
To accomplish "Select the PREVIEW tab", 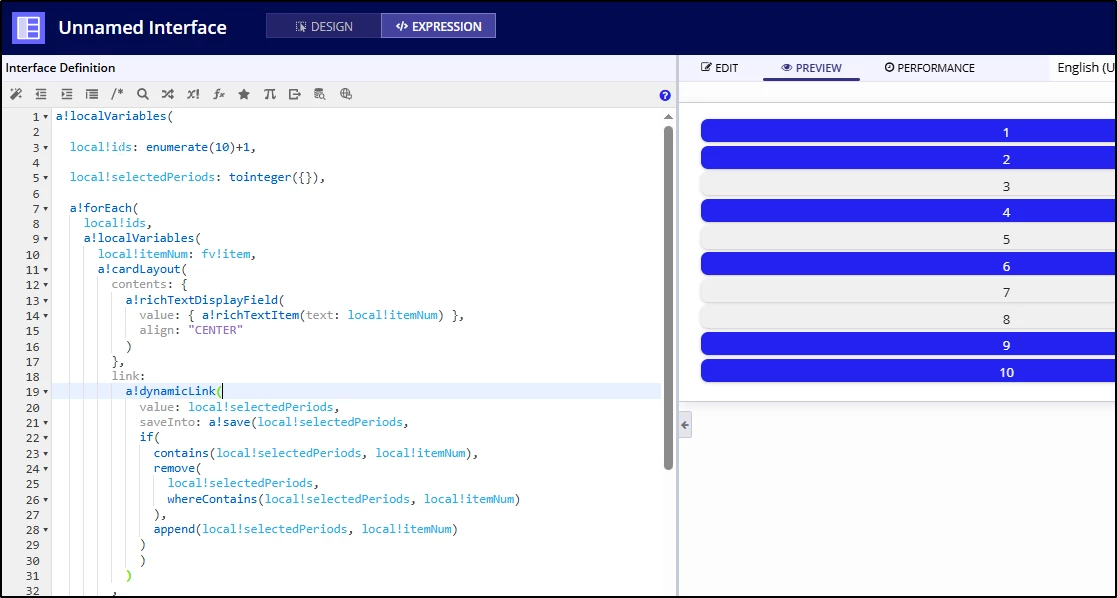I will [811, 68].
